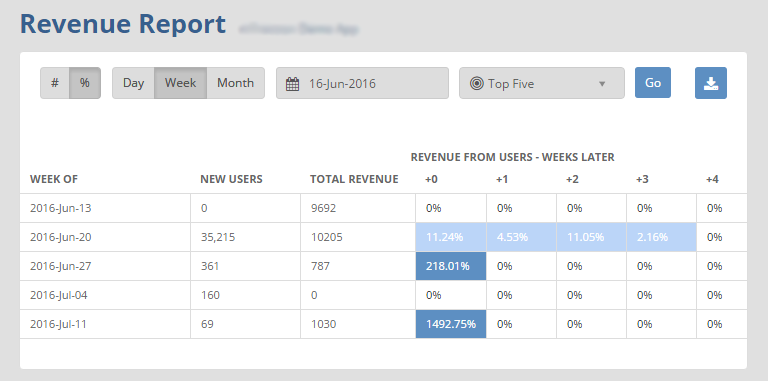Click the target icon beside Top Five
The width and height of the screenshot is (768, 381).
click(476, 84)
